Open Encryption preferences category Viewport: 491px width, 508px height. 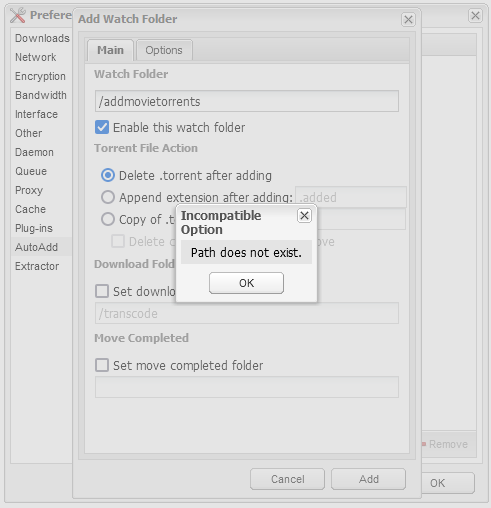(41, 76)
